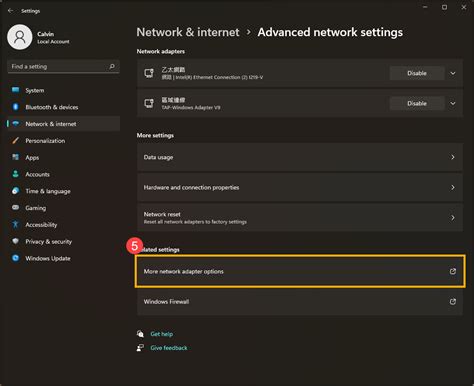Disable the TAP-Windows Adapter V9

417,103
